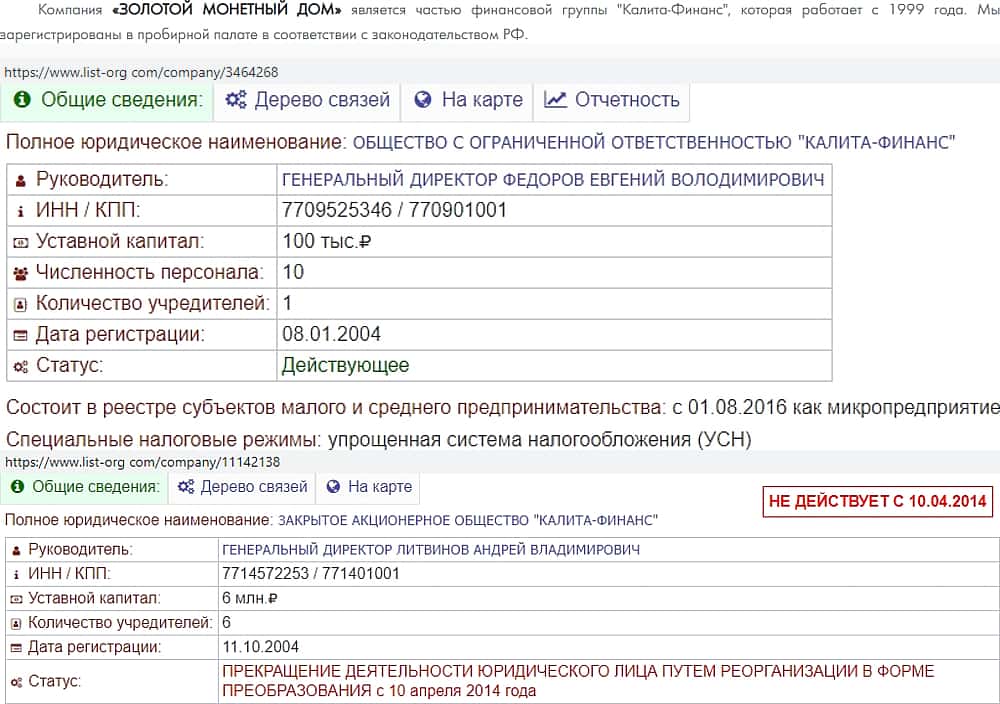Open the 'Отчетность' tab
This screenshot has height=704, width=1000.
pos(612,100)
